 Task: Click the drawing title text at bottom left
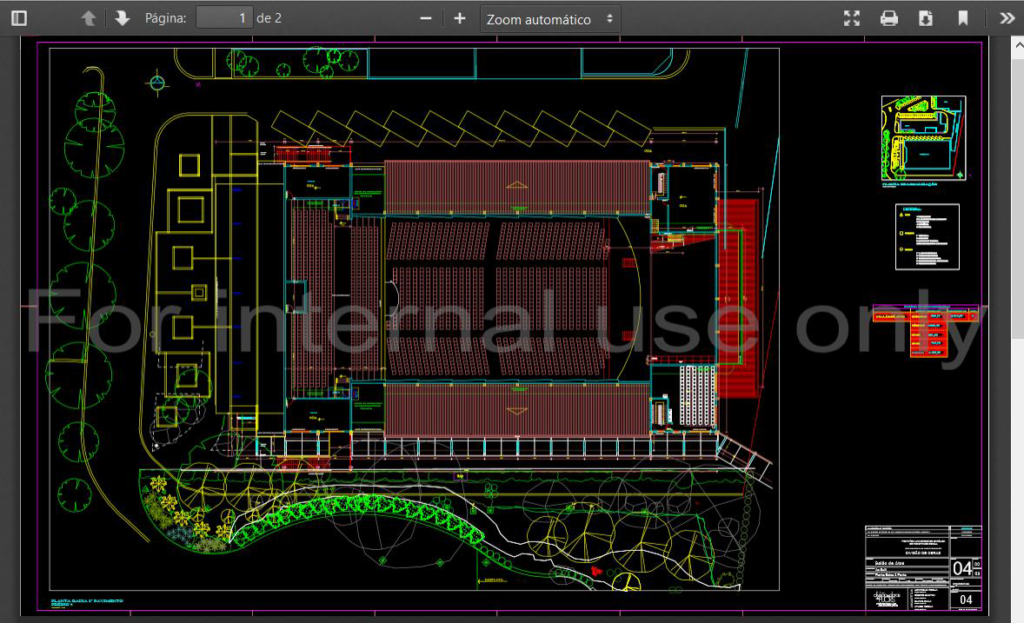[x=86, y=602]
